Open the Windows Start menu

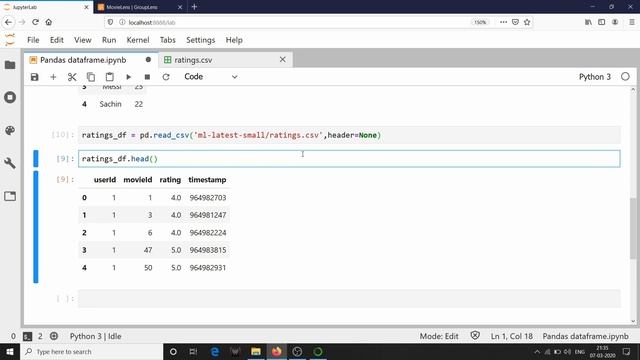[10, 351]
